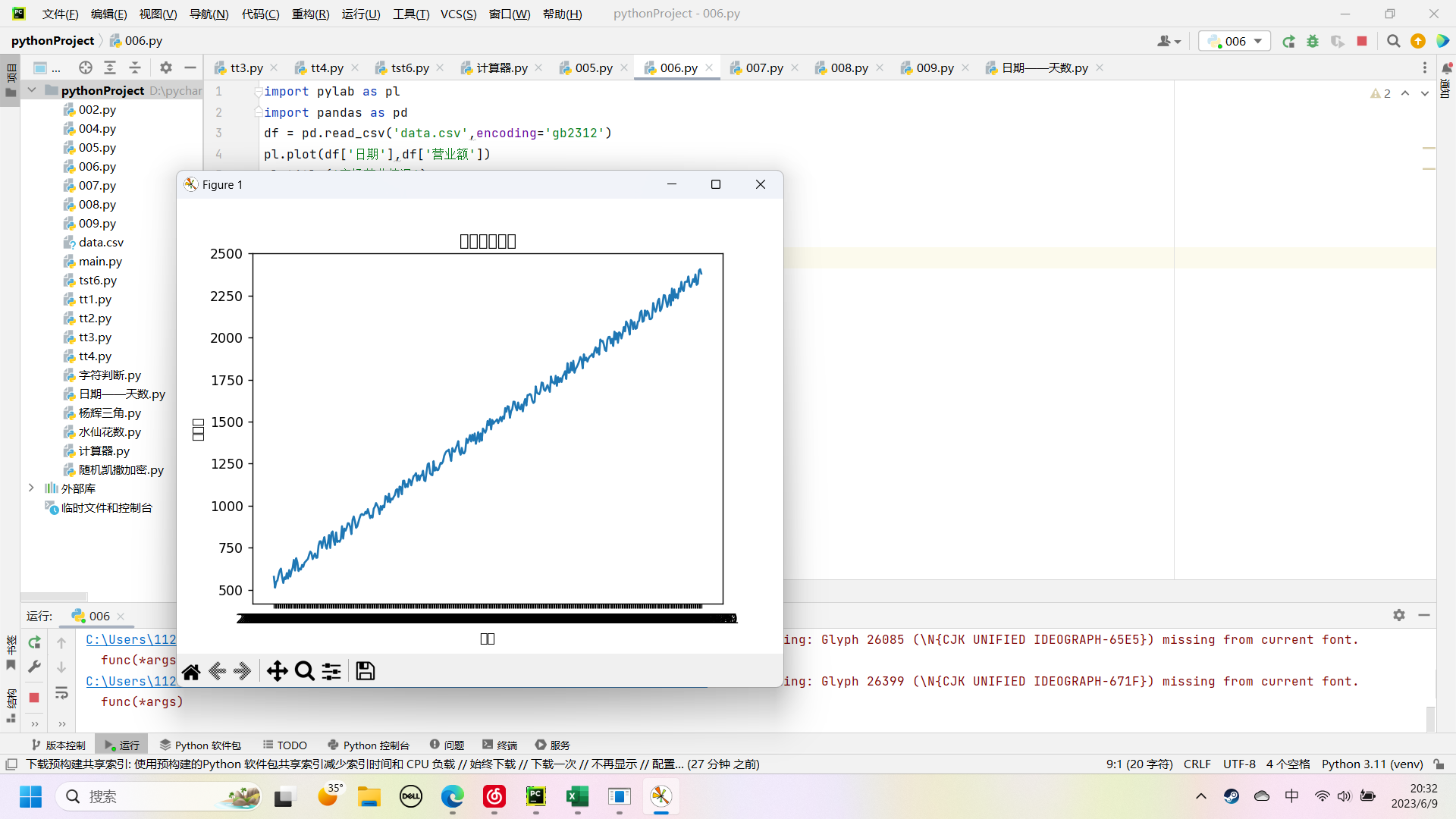
Task: Toggle soft-wrap in run console
Action: tap(61, 693)
